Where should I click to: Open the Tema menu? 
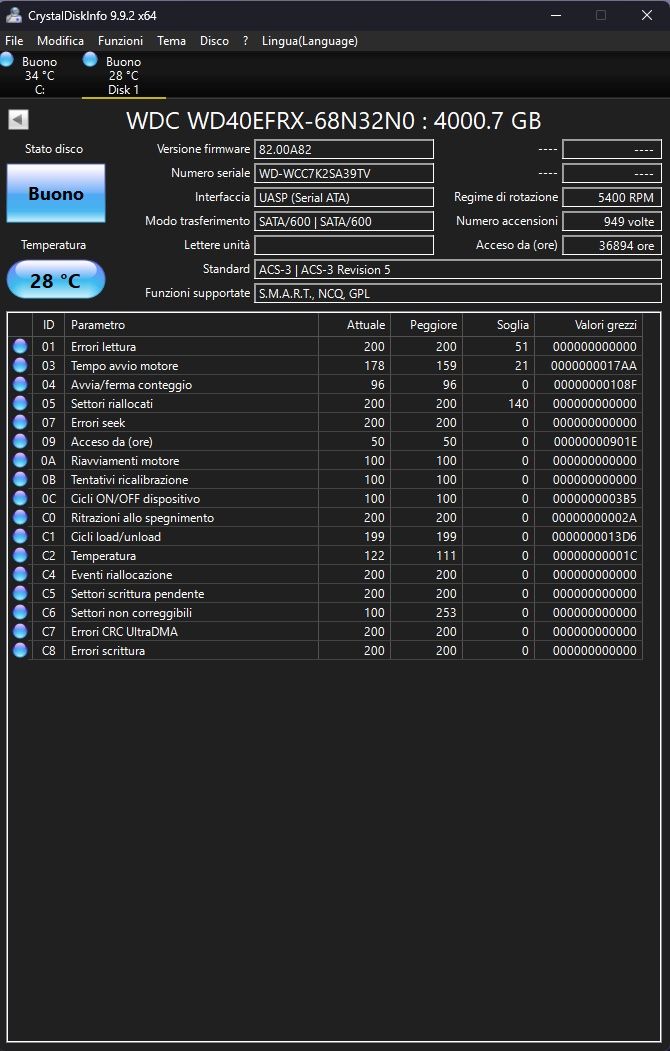click(172, 41)
